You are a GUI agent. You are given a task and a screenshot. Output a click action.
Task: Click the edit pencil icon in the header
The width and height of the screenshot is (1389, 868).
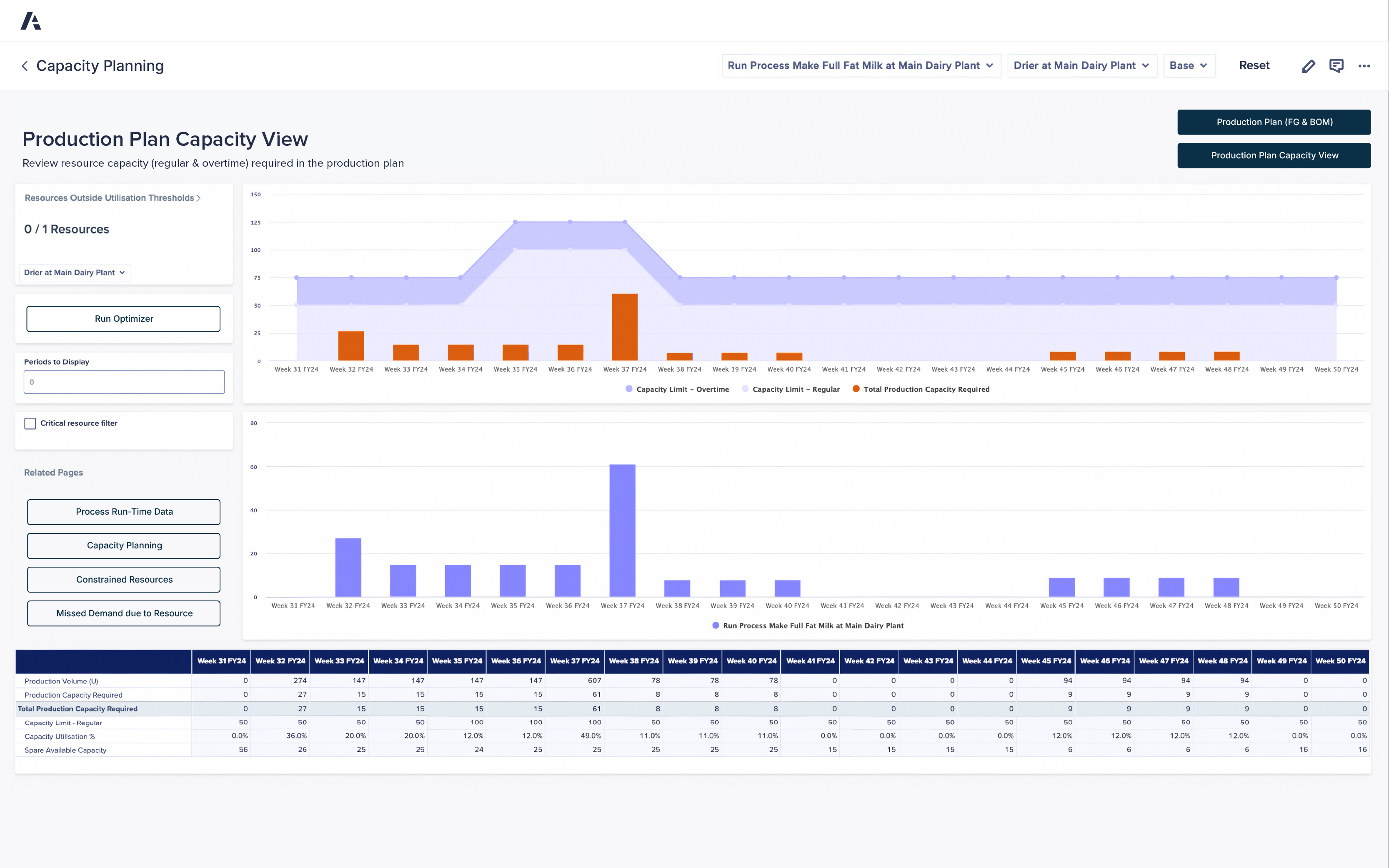pos(1309,65)
